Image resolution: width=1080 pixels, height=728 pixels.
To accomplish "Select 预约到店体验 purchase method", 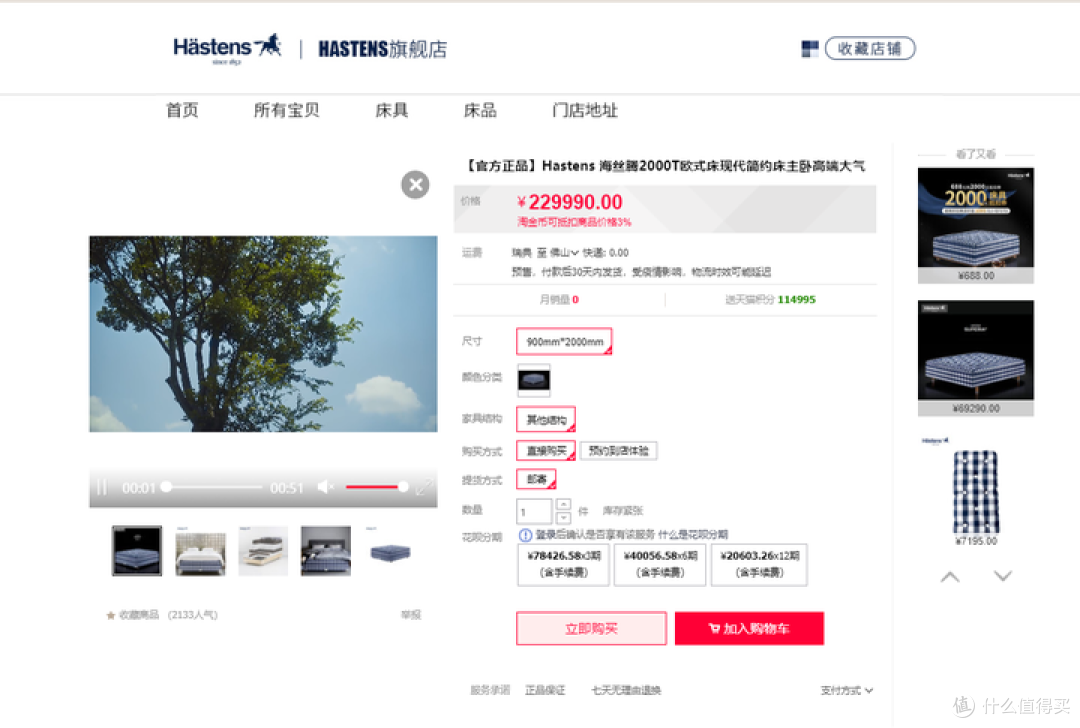I will tap(619, 451).
